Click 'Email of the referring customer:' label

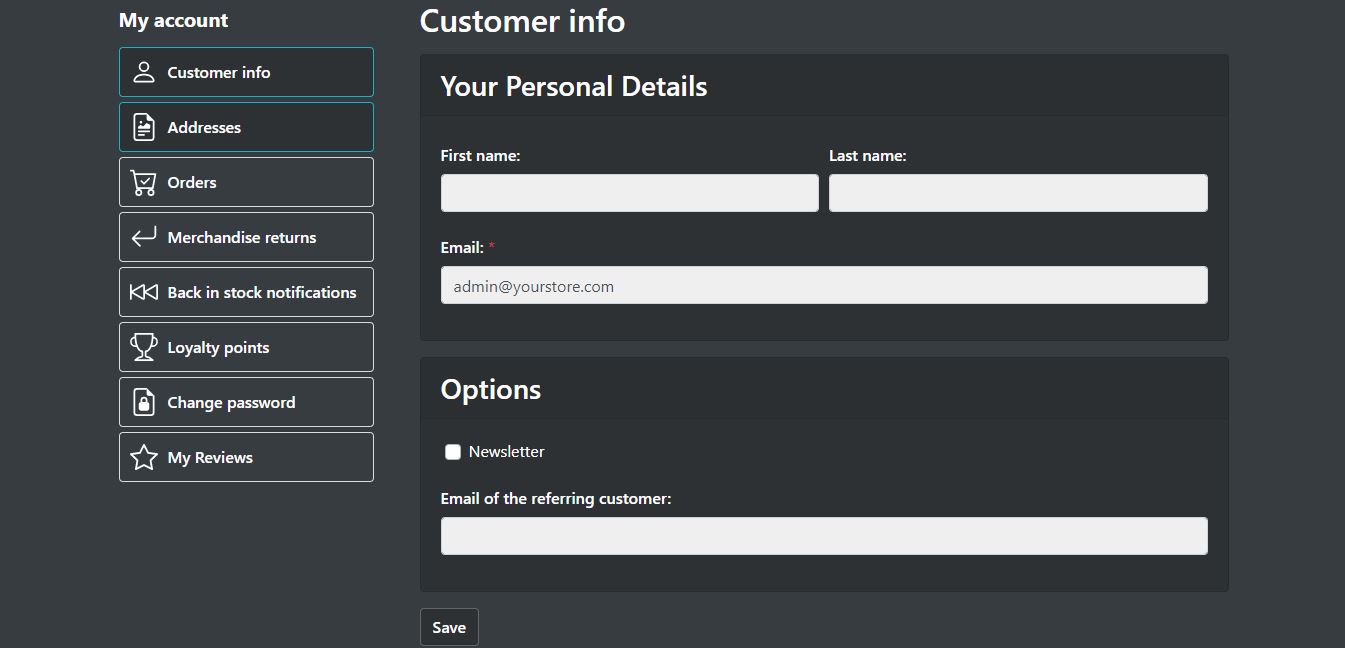(556, 499)
